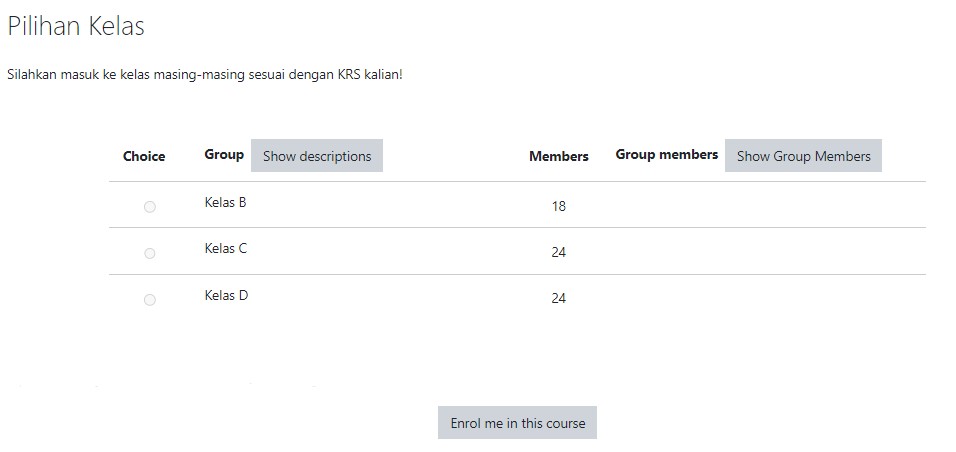Pick the Kelas D radio button

tap(149, 300)
